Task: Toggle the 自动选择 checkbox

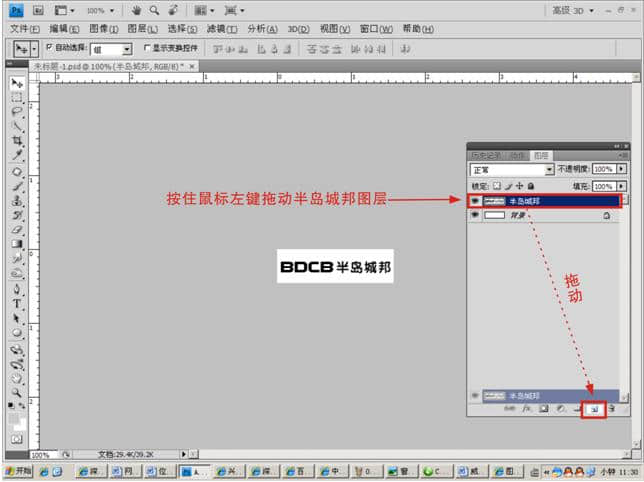Action: tap(50, 48)
